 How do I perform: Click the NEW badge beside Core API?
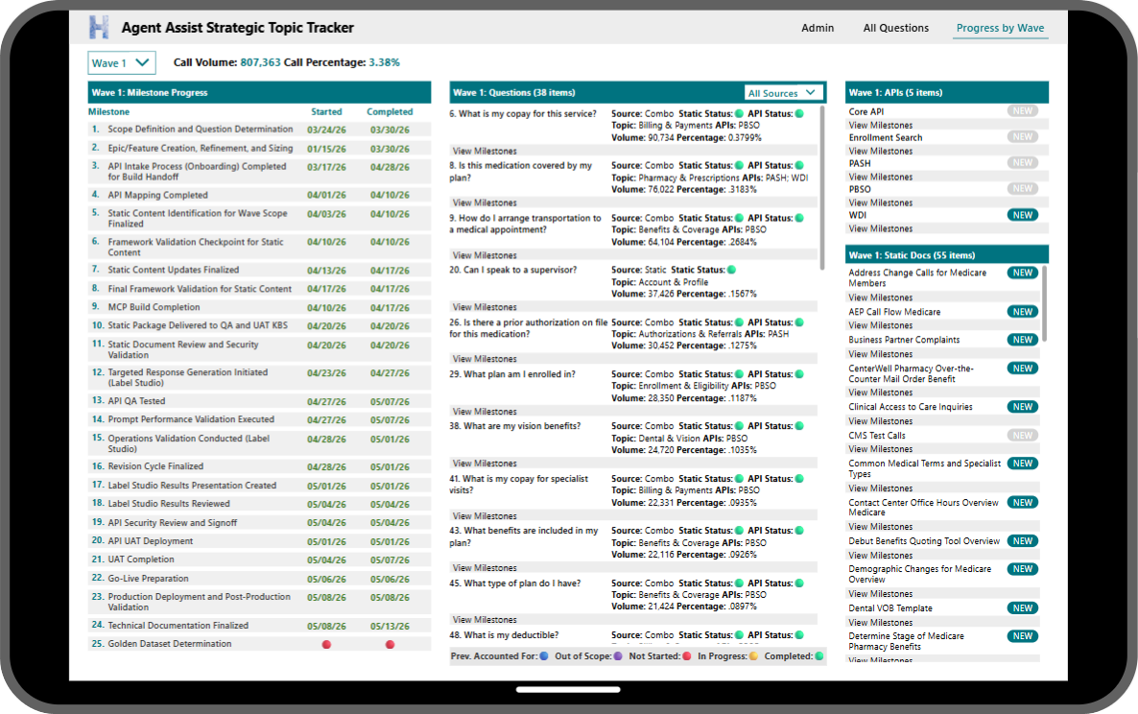[1023, 111]
